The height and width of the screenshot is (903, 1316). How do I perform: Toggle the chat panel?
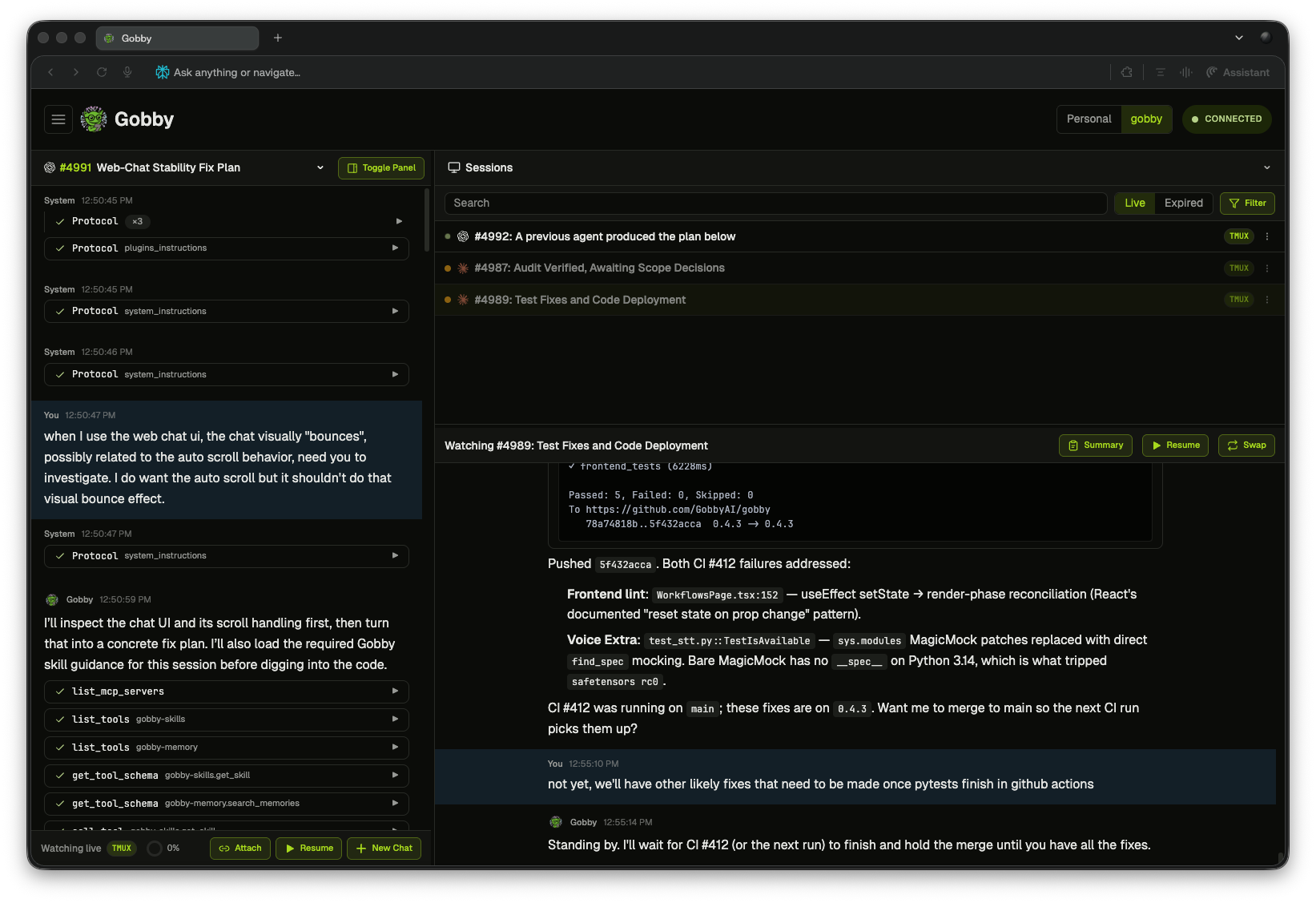[x=381, y=168]
